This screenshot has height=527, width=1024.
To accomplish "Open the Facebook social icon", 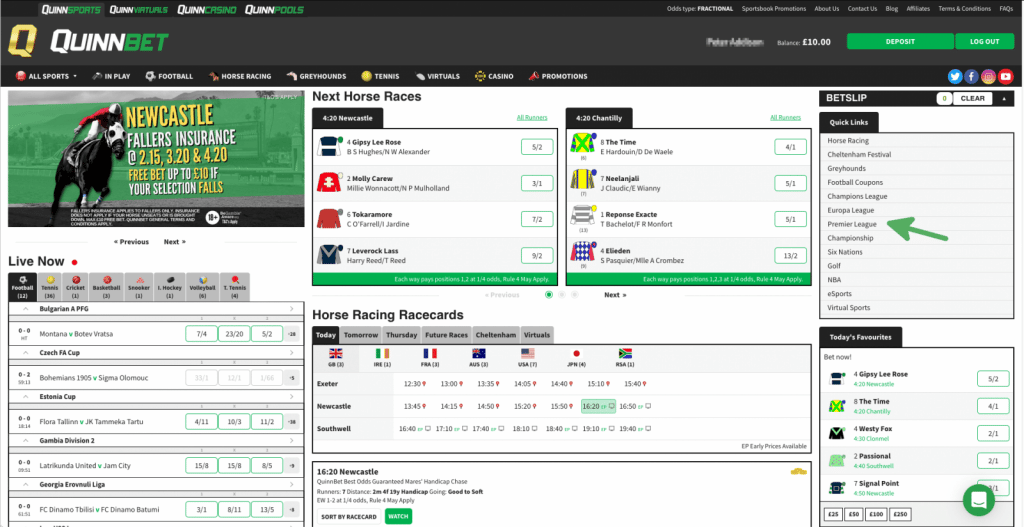I will click(971, 76).
